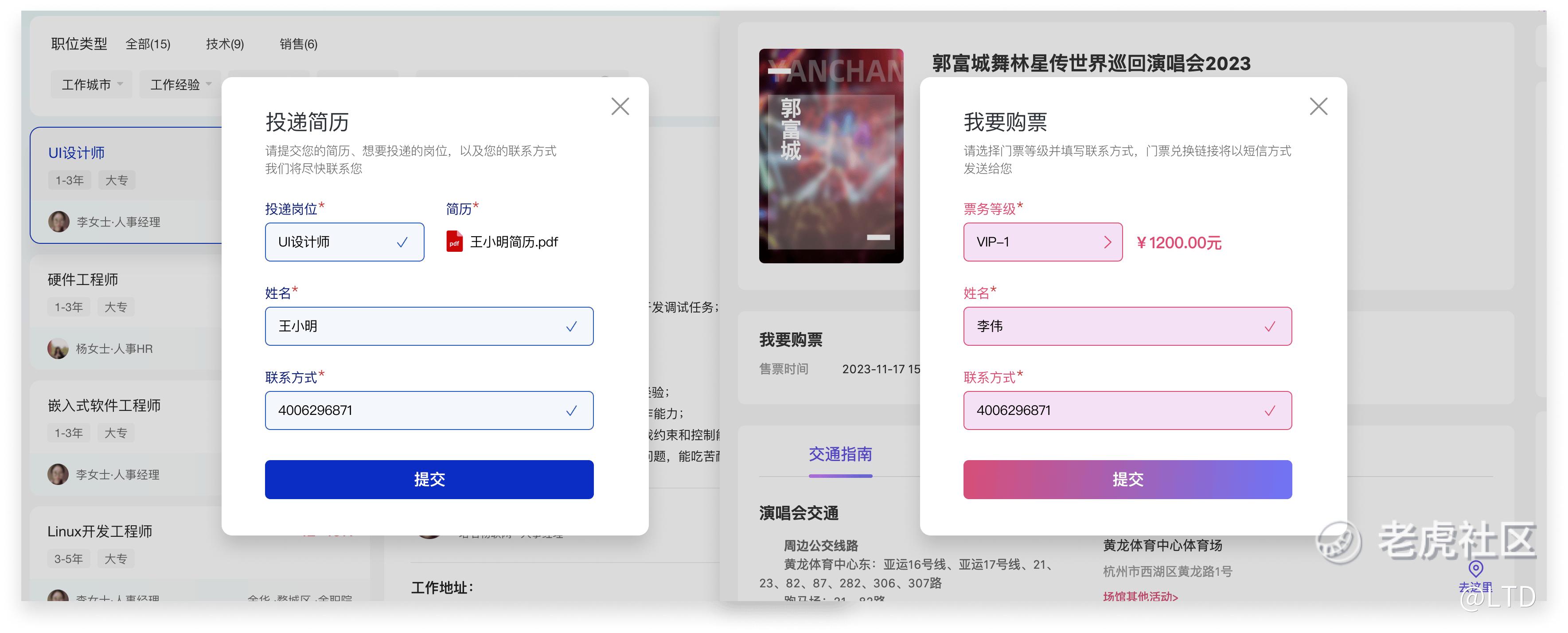The width and height of the screenshot is (1568, 633).
Task: Click the red PDF file icon
Action: pyautogui.click(x=454, y=242)
